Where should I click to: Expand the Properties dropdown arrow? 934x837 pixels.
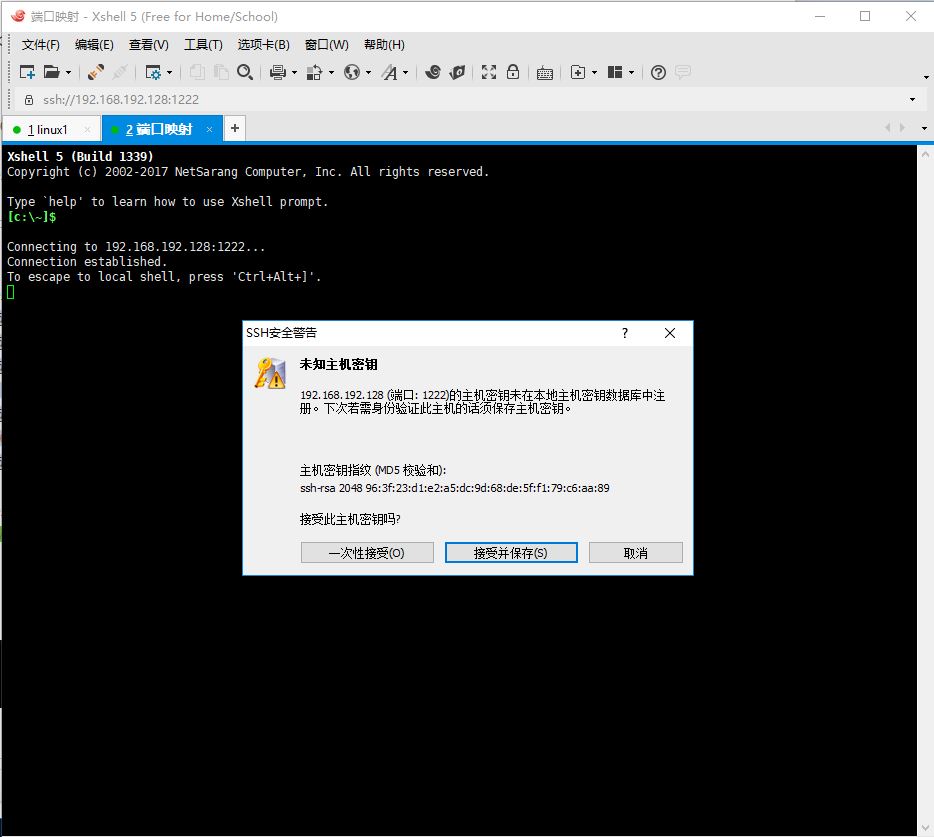pos(170,73)
